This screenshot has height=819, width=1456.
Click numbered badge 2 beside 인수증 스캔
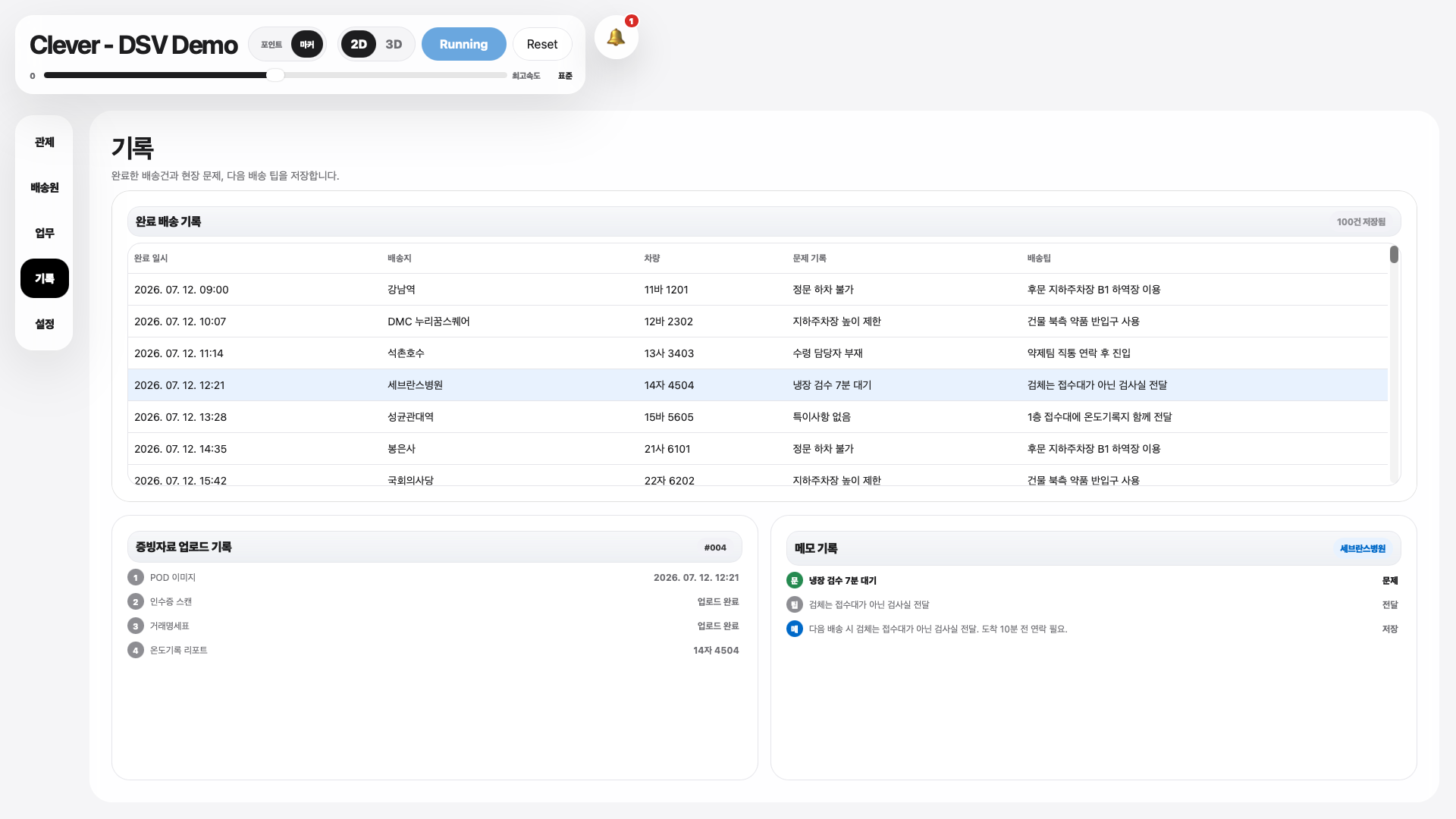coord(136,602)
